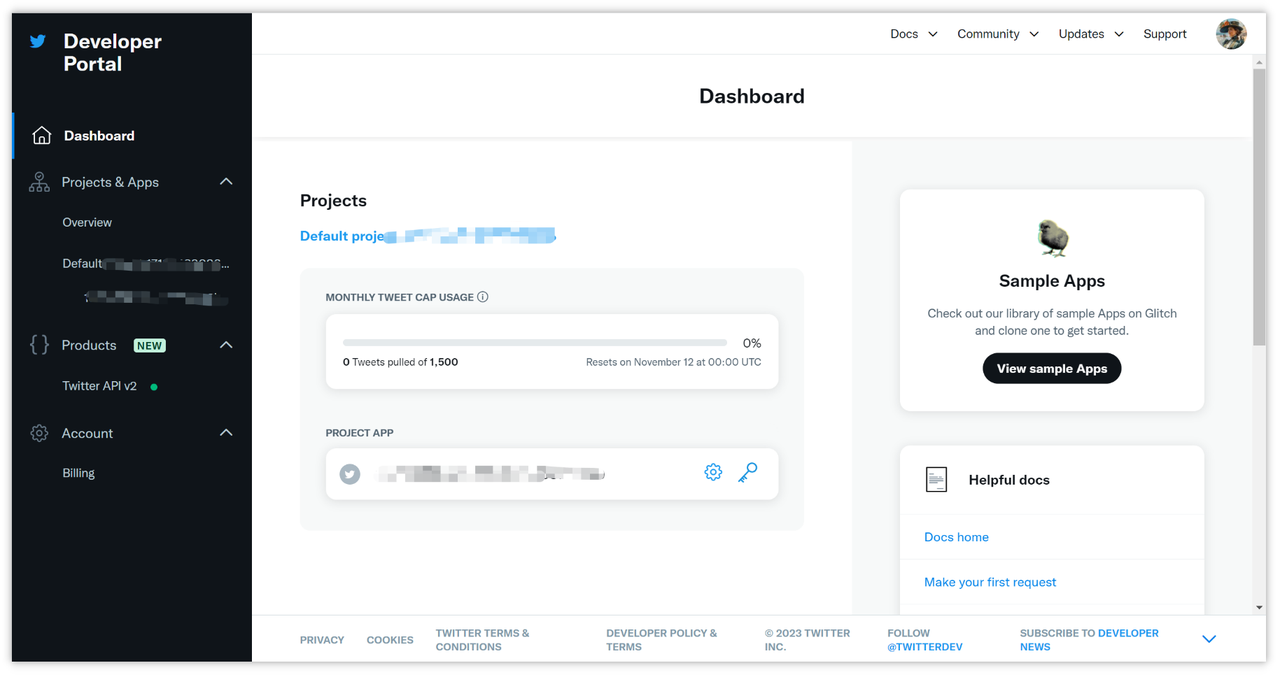The height and width of the screenshot is (677, 1280).
Task: Click the tweet cap usage progress bar
Action: [x=534, y=342]
